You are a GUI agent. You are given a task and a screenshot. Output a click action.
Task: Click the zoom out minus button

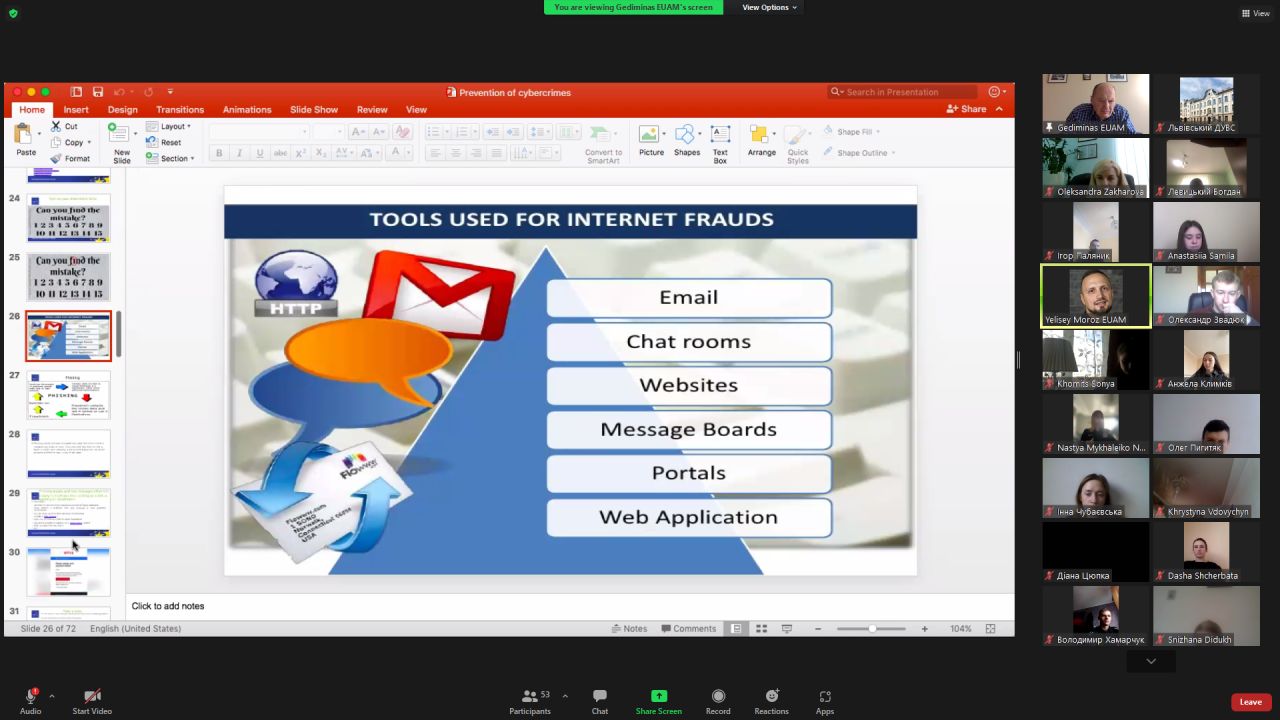(818, 629)
